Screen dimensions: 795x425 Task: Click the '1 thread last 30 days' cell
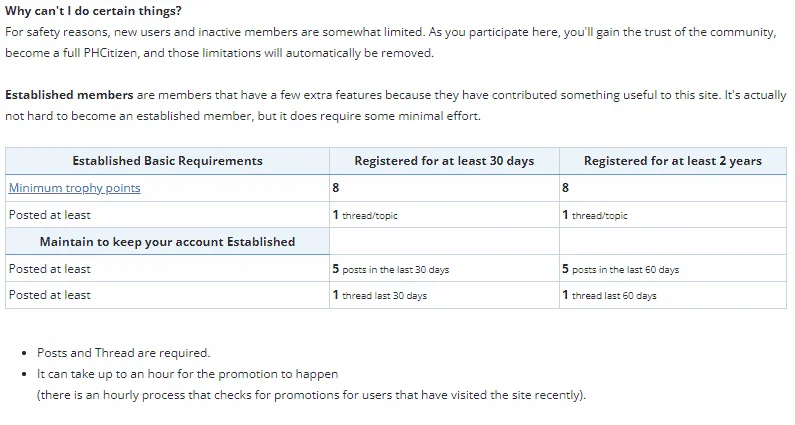pos(444,295)
